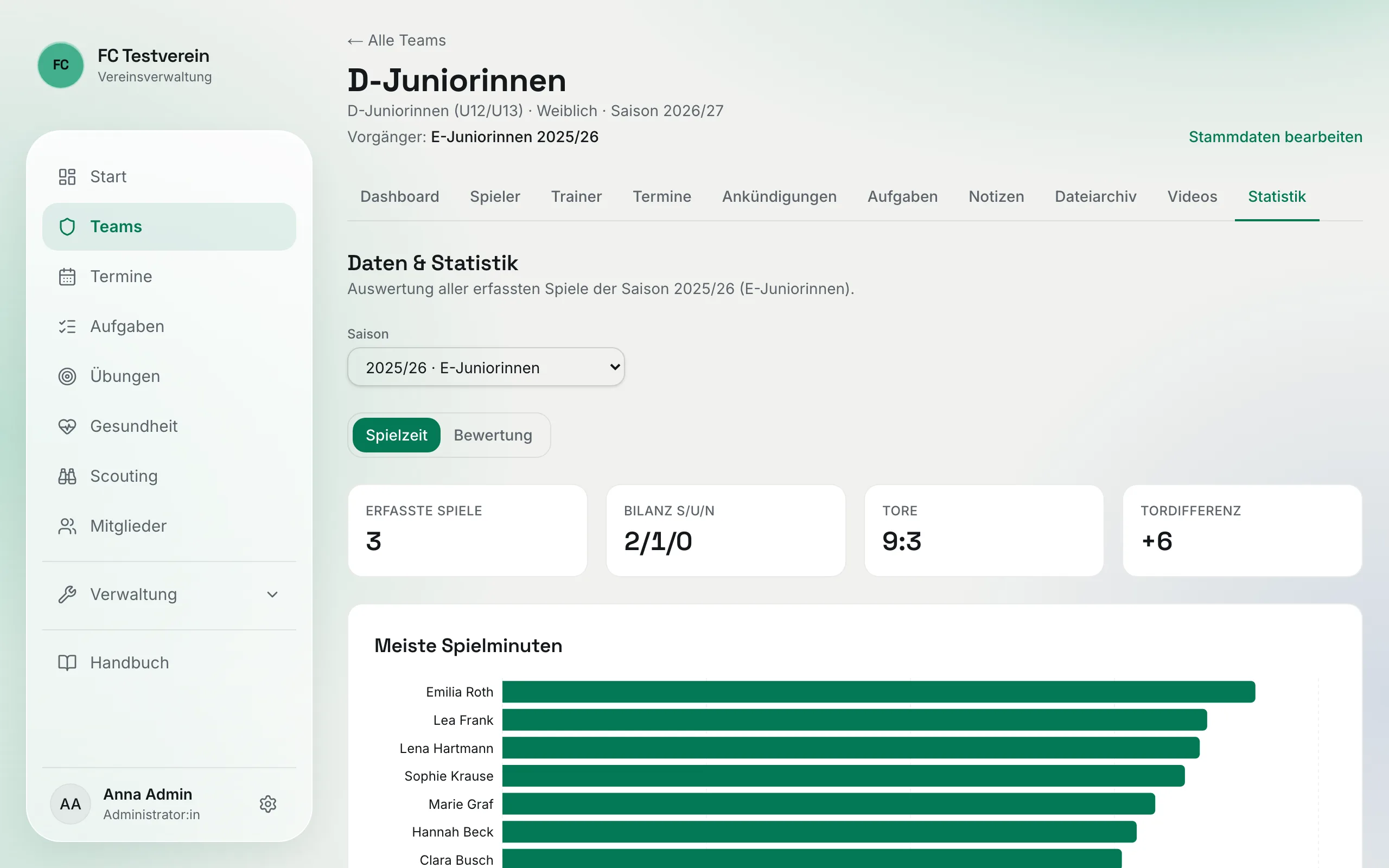Select the Statistik tab
The height and width of the screenshot is (868, 1389).
click(1277, 197)
